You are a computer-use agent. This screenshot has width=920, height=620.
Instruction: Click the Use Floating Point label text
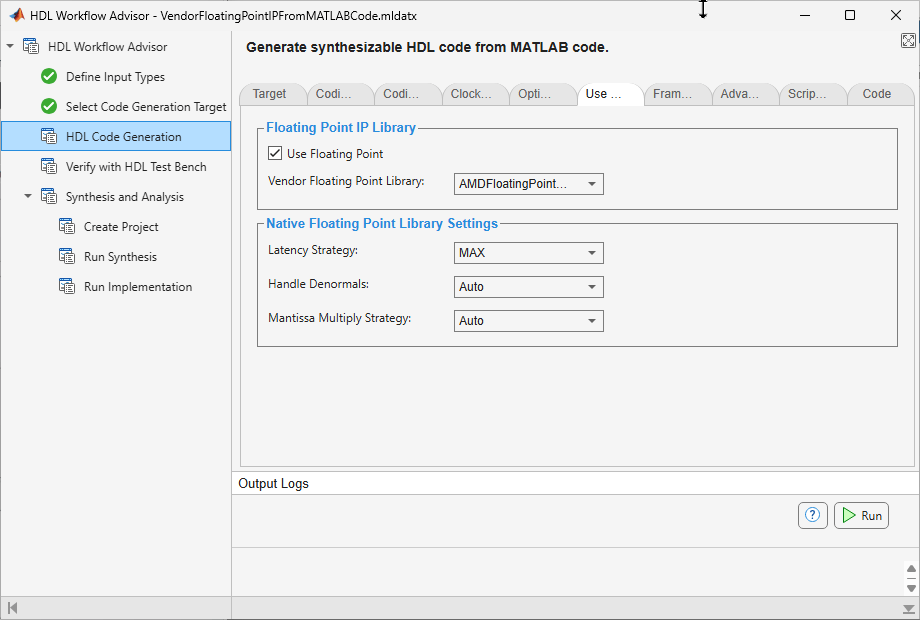(x=335, y=154)
